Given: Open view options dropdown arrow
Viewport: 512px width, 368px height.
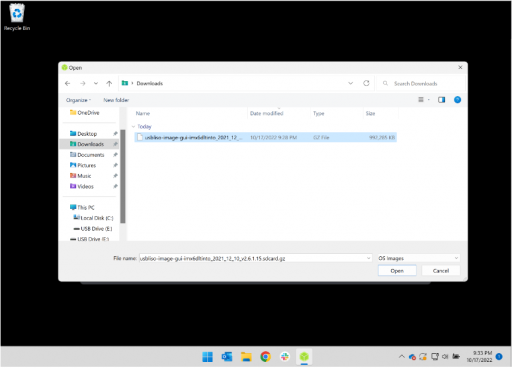Looking at the screenshot, I should click(429, 100).
